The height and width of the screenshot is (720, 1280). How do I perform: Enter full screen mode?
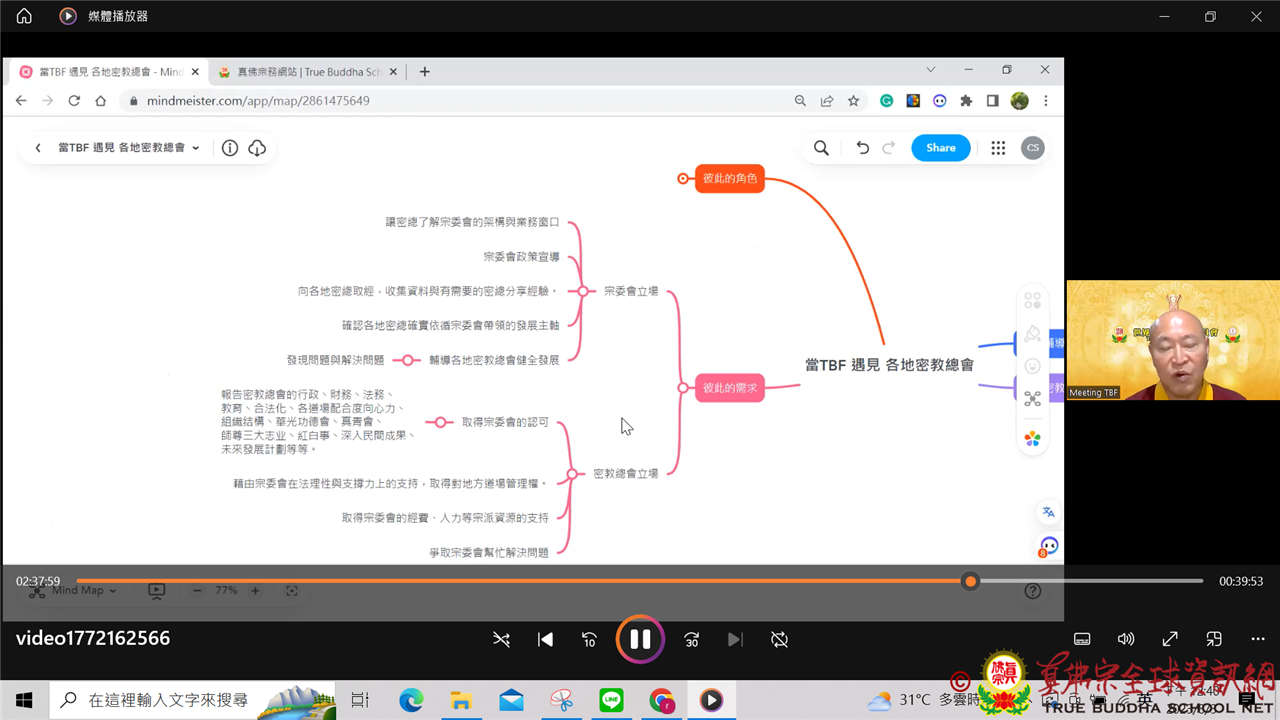1170,639
